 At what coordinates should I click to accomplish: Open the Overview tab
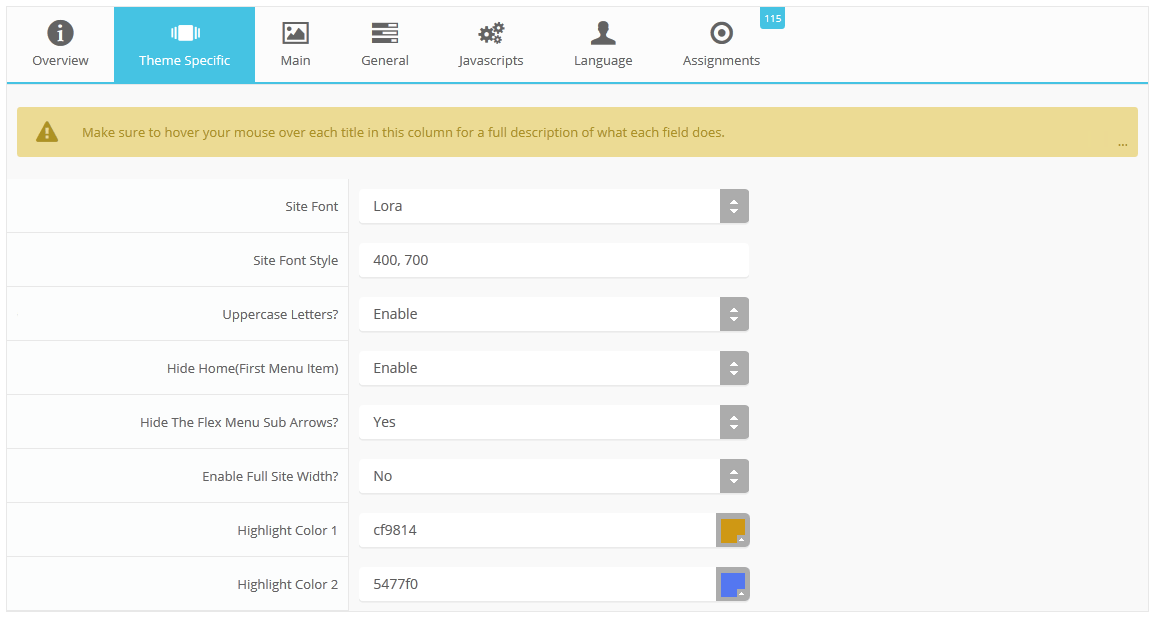[60, 45]
